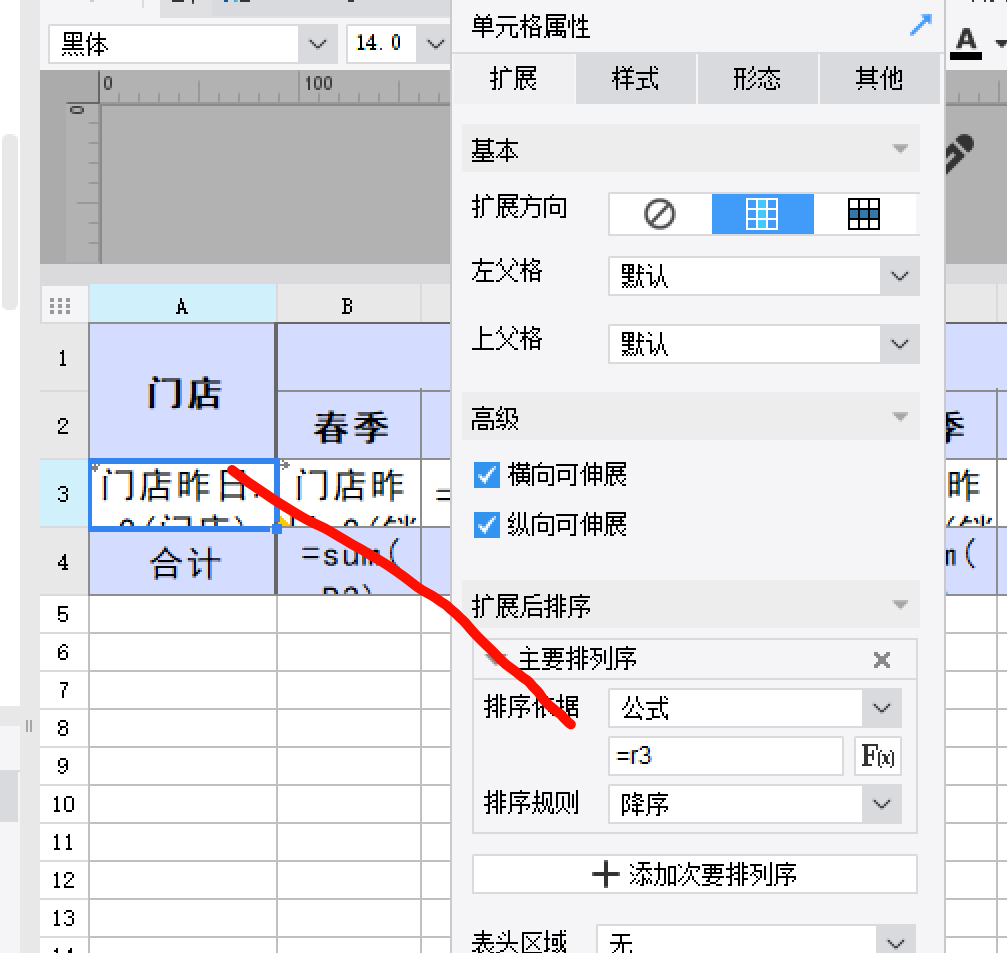Select no-expansion direction icon

(x=660, y=214)
